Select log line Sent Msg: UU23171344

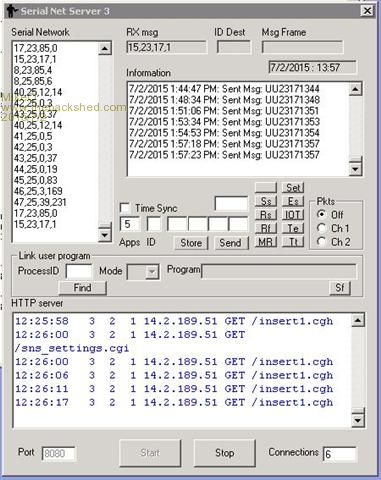click(x=224, y=89)
